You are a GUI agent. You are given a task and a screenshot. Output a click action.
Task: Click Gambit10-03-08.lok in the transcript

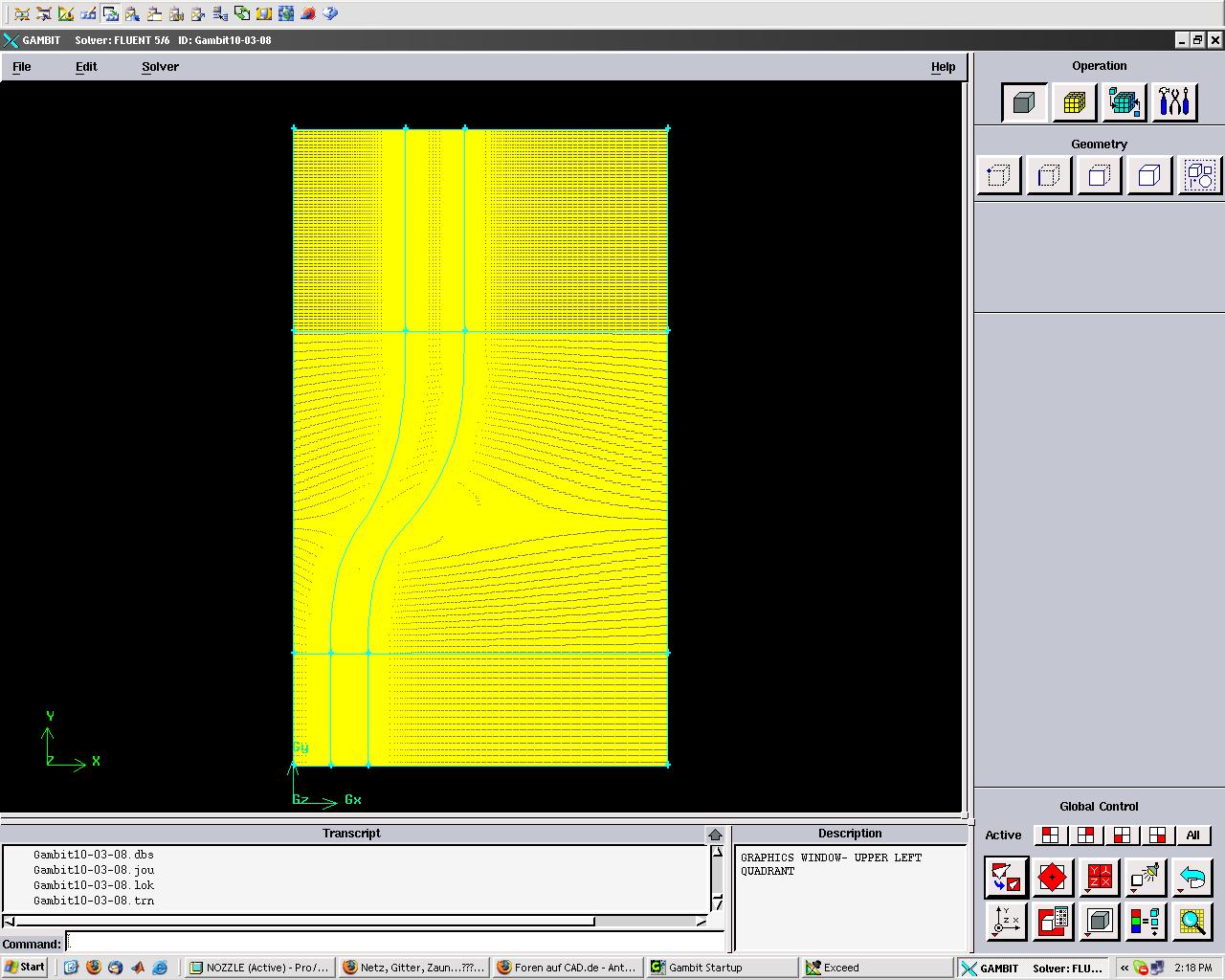[94, 885]
